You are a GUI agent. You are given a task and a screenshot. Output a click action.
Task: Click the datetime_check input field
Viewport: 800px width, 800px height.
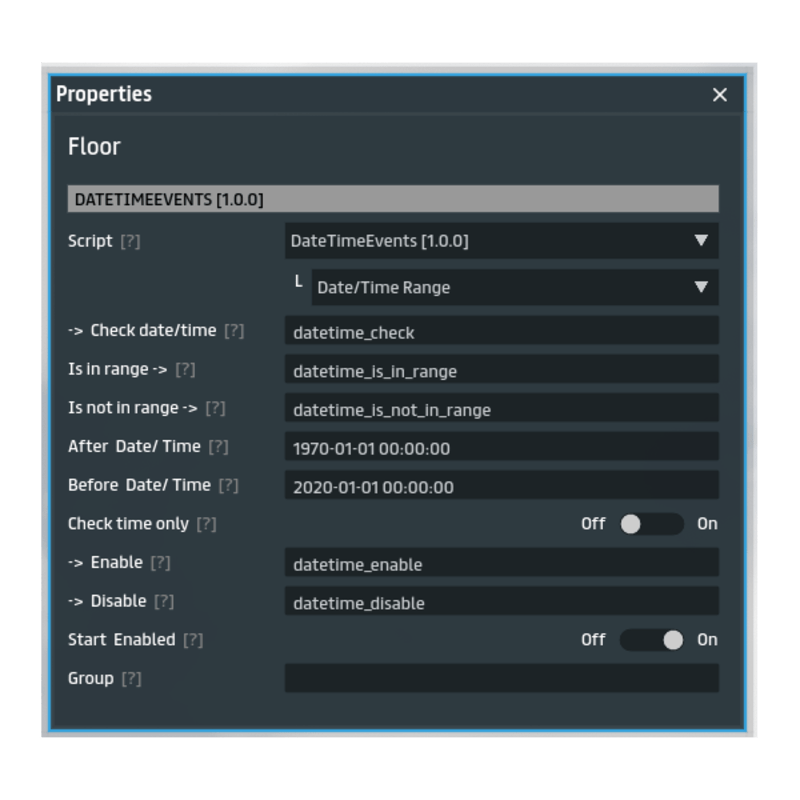point(501,331)
